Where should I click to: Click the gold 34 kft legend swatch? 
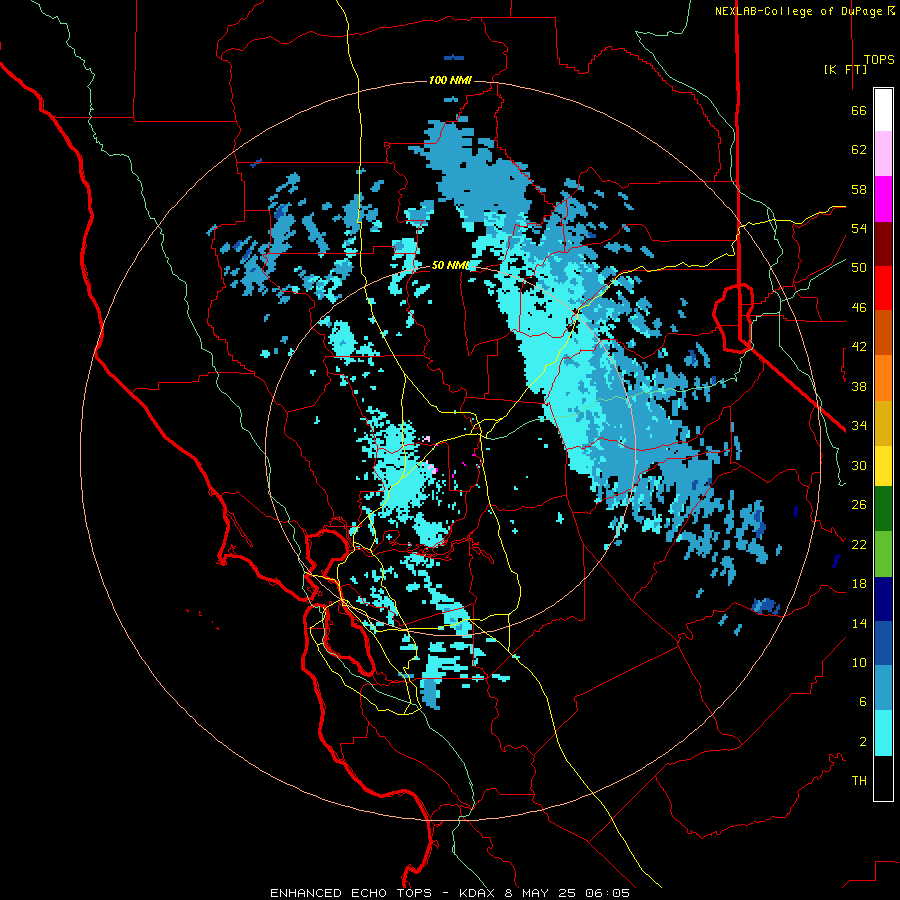click(883, 423)
